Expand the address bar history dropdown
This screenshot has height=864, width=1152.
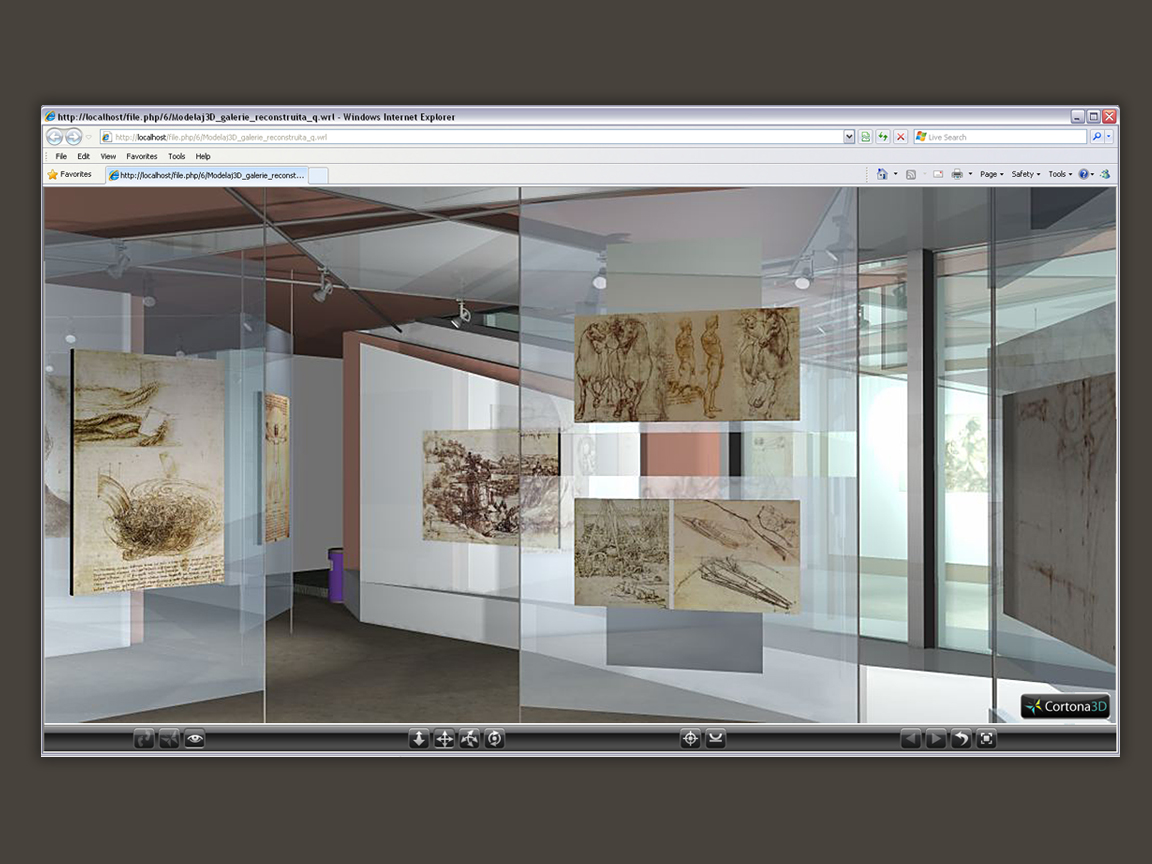849,137
